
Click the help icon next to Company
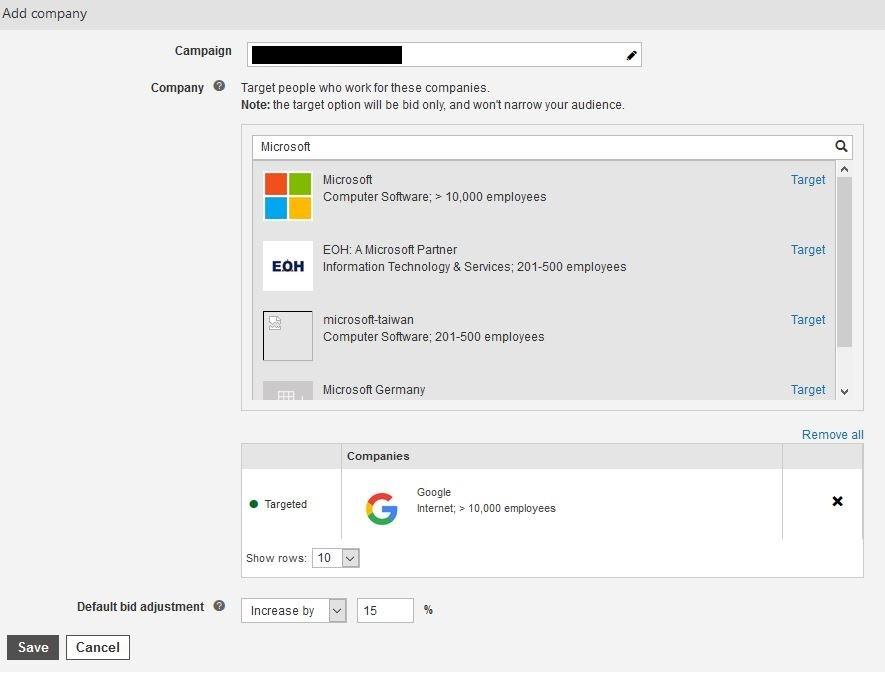point(220,86)
